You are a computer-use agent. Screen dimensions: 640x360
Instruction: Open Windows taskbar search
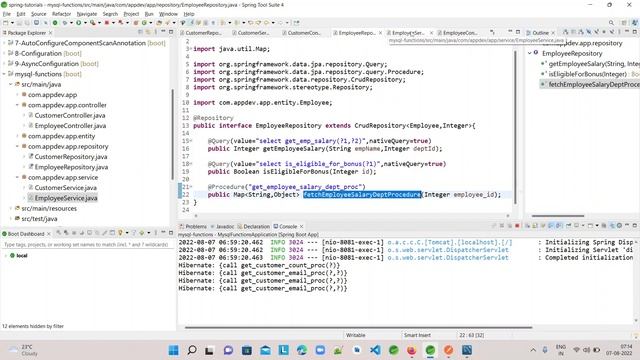pos(192,350)
